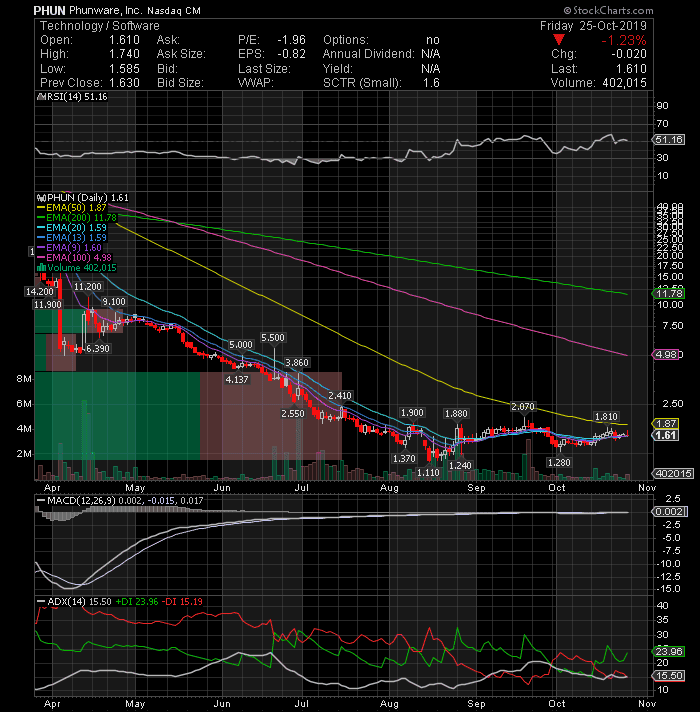Click the +DI 23.96 green label
The image size is (700, 712).
point(137,602)
